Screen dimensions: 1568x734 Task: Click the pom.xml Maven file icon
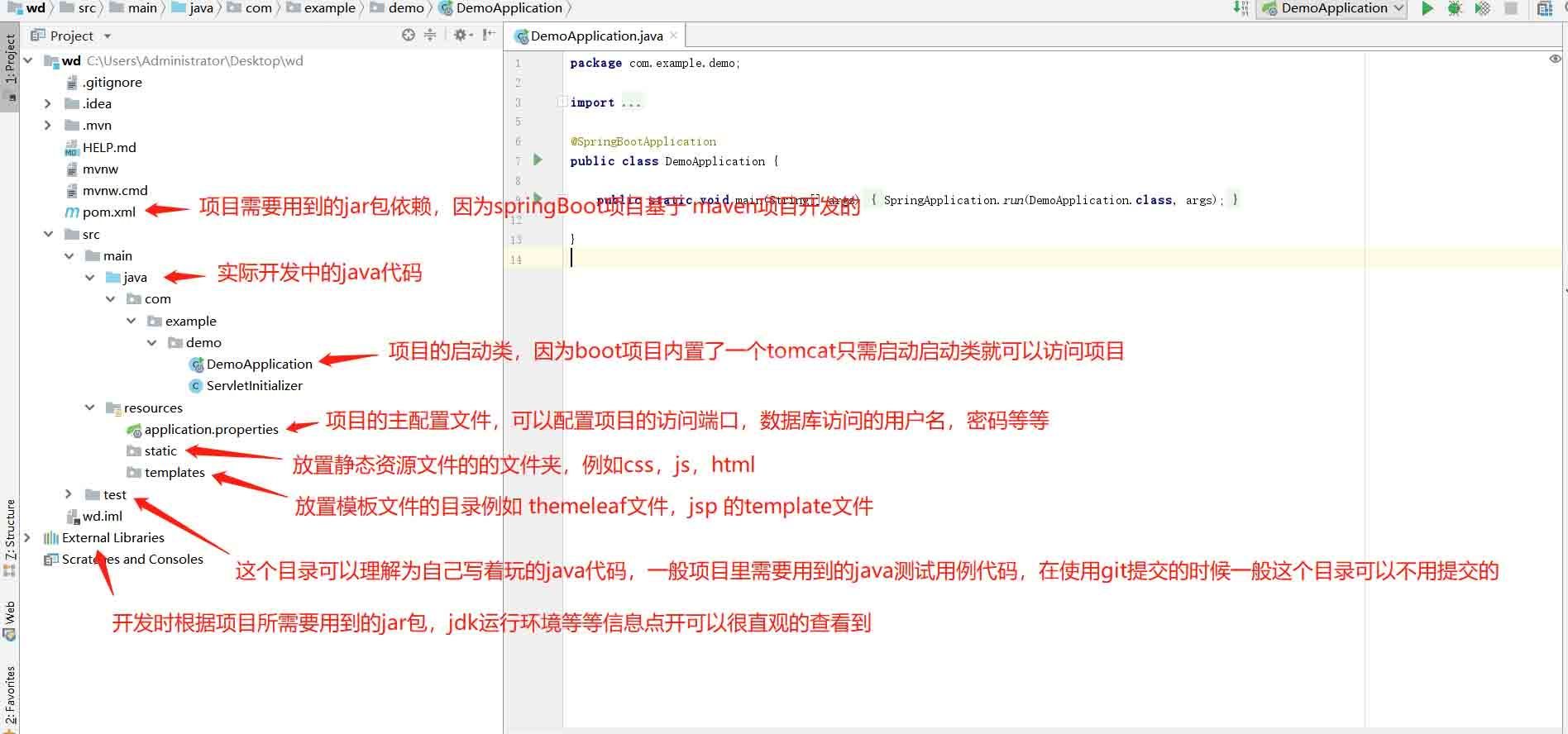pyautogui.click(x=72, y=212)
